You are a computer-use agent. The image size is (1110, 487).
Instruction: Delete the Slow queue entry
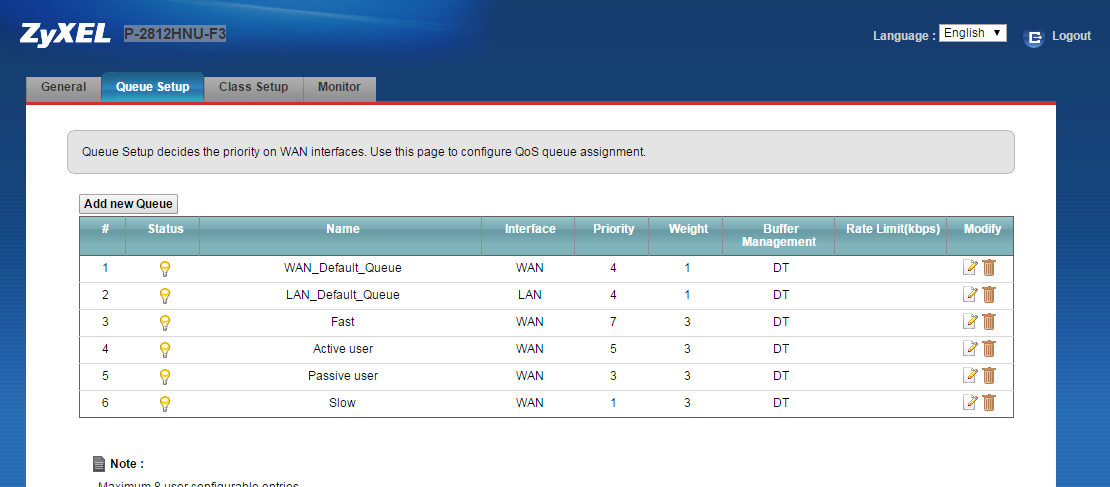[x=989, y=402]
